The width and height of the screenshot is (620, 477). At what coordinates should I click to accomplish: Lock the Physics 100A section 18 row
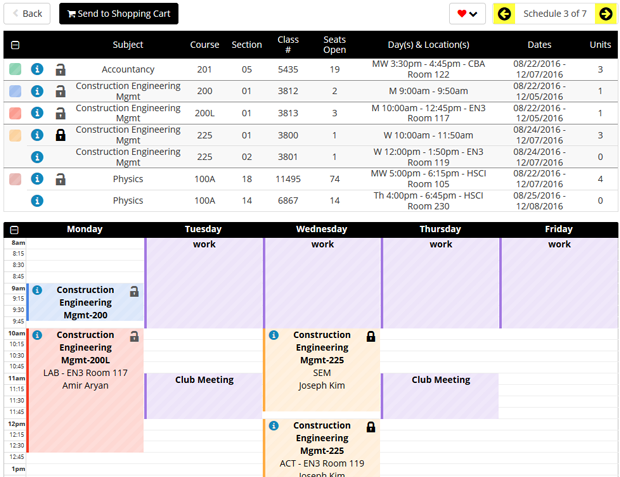tap(60, 179)
